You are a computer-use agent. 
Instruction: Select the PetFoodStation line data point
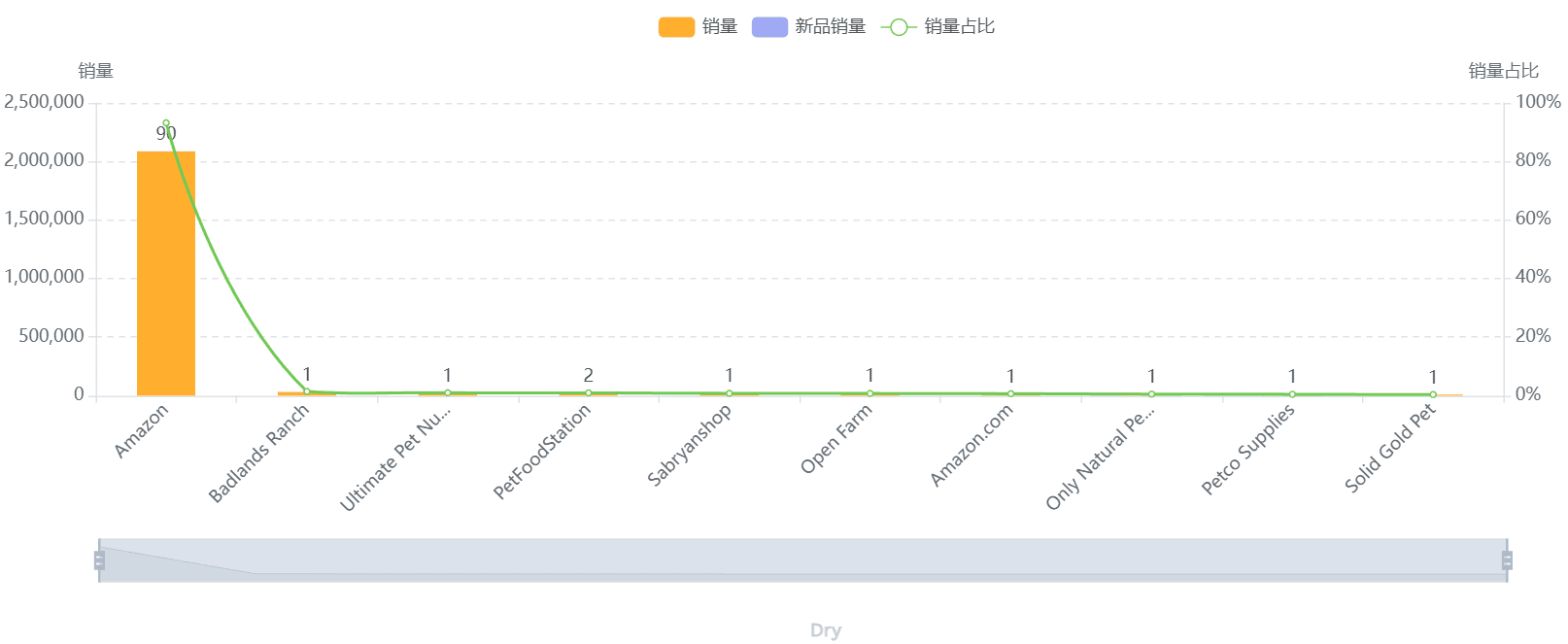click(589, 393)
